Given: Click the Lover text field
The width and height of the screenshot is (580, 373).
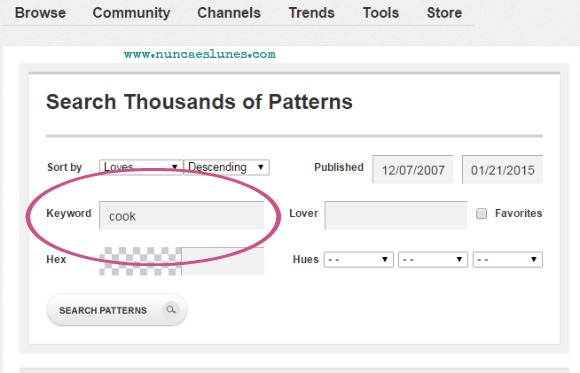Looking at the screenshot, I should (x=396, y=216).
